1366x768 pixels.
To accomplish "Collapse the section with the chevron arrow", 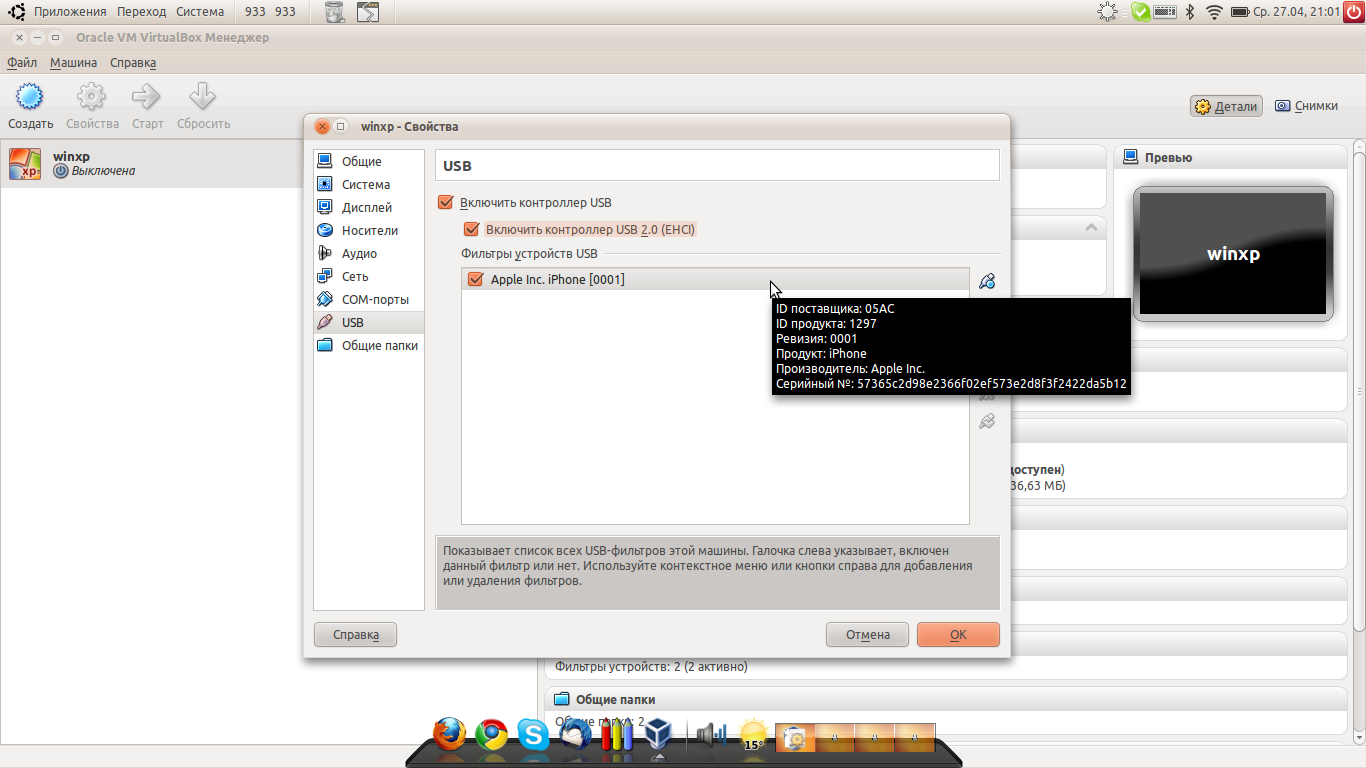I will click(x=1091, y=228).
